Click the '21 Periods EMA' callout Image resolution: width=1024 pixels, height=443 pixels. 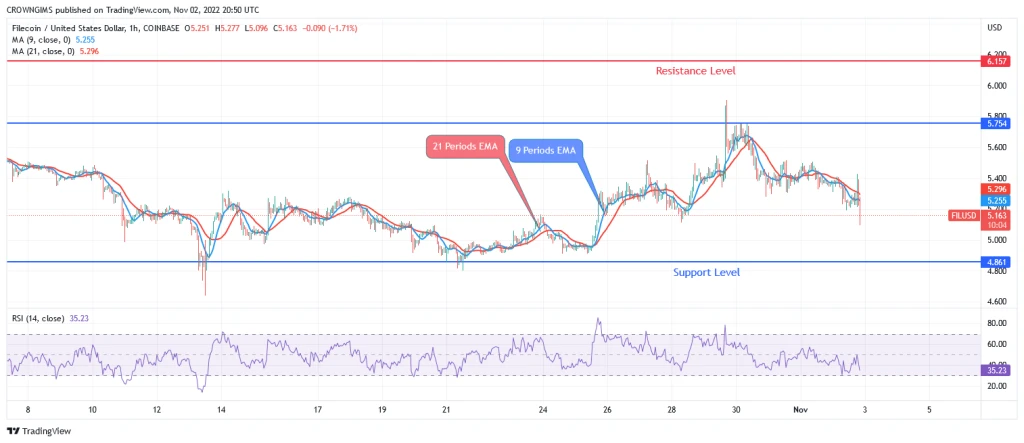tap(465, 147)
